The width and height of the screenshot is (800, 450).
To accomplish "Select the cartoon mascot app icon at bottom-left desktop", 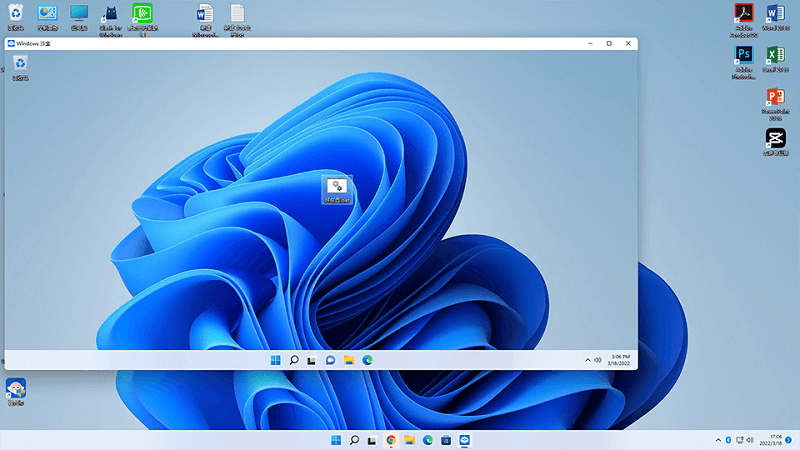I will [x=16, y=392].
